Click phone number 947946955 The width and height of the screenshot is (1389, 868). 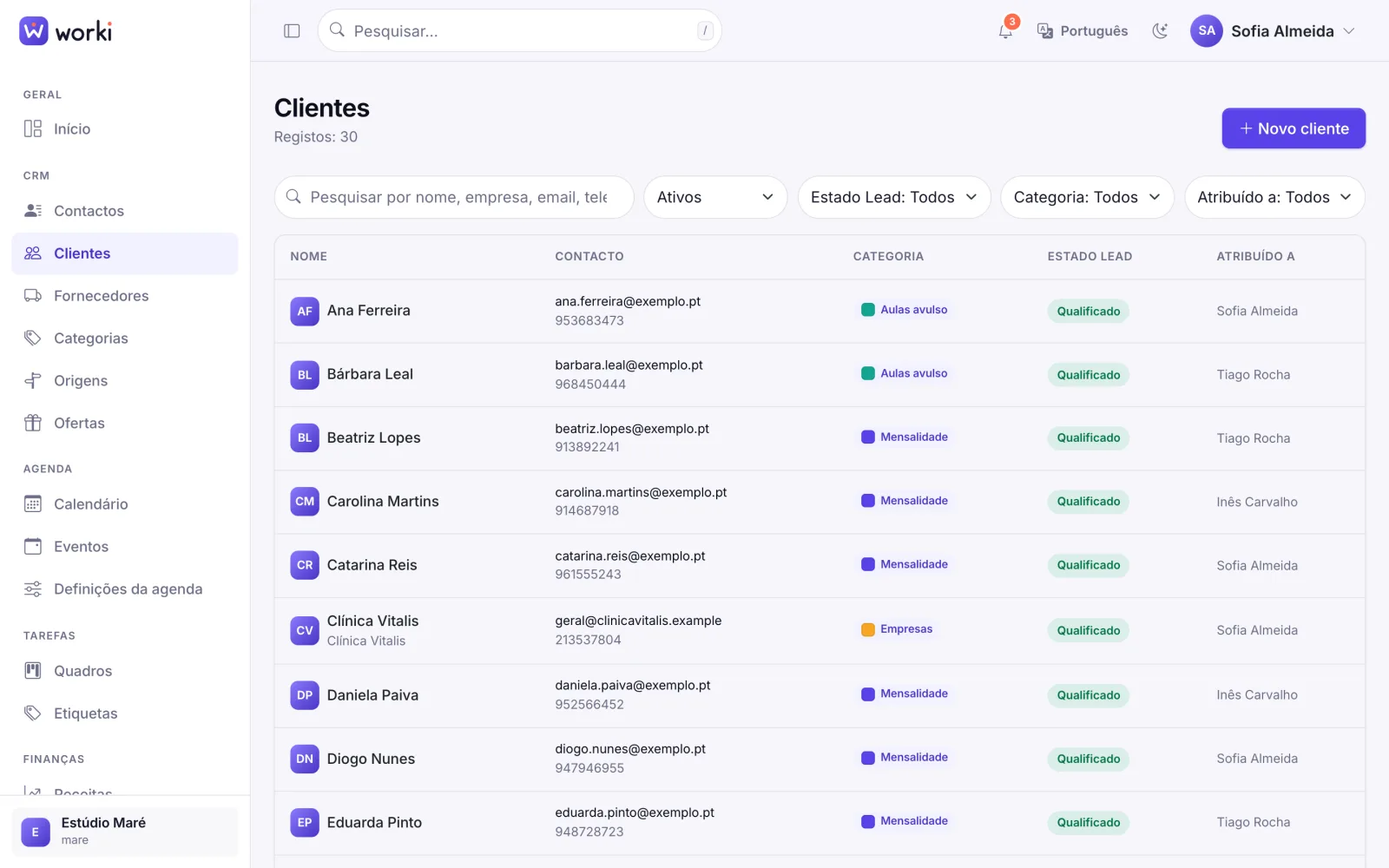tap(589, 768)
